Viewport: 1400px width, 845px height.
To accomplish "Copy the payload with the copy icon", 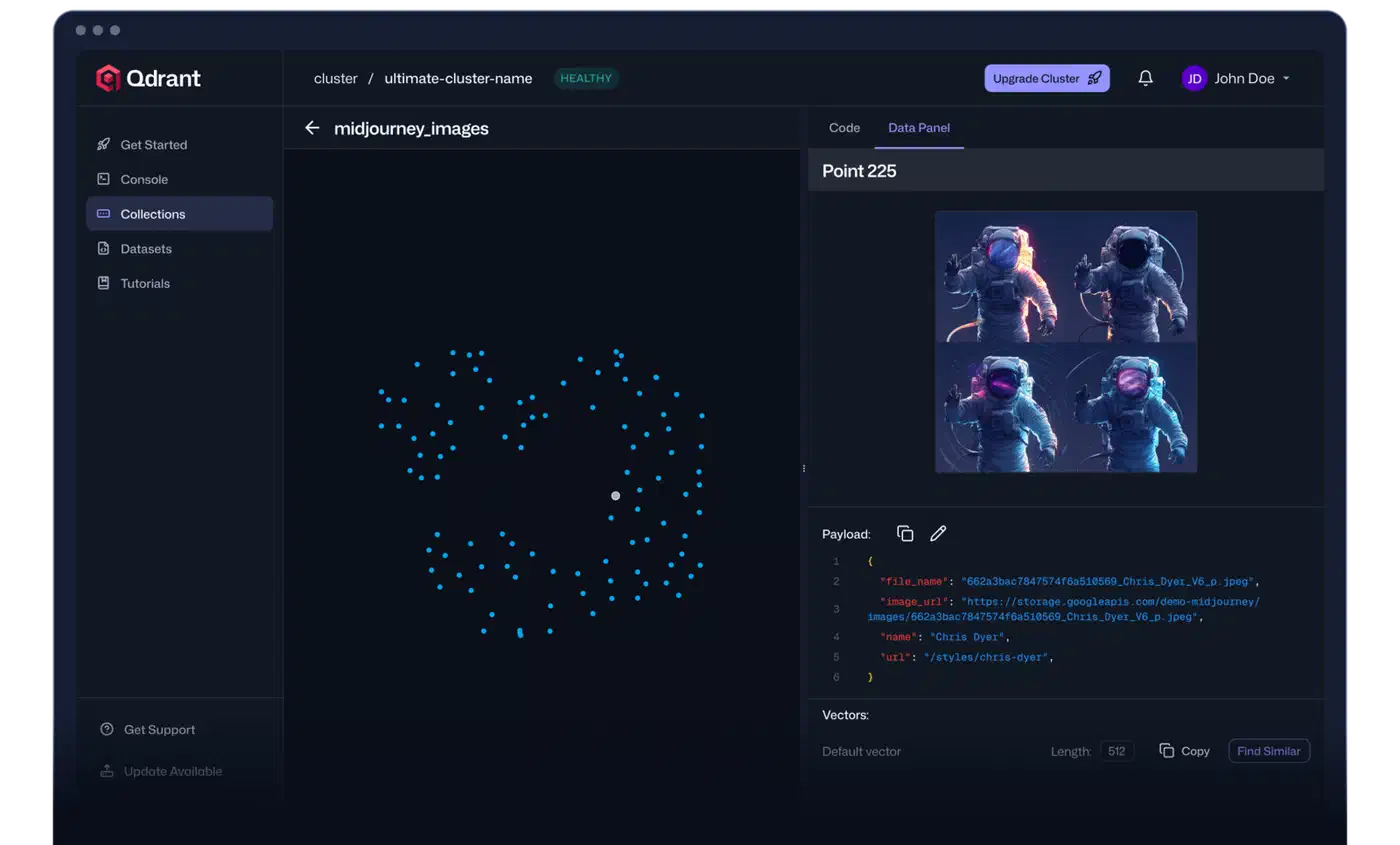I will (x=905, y=534).
